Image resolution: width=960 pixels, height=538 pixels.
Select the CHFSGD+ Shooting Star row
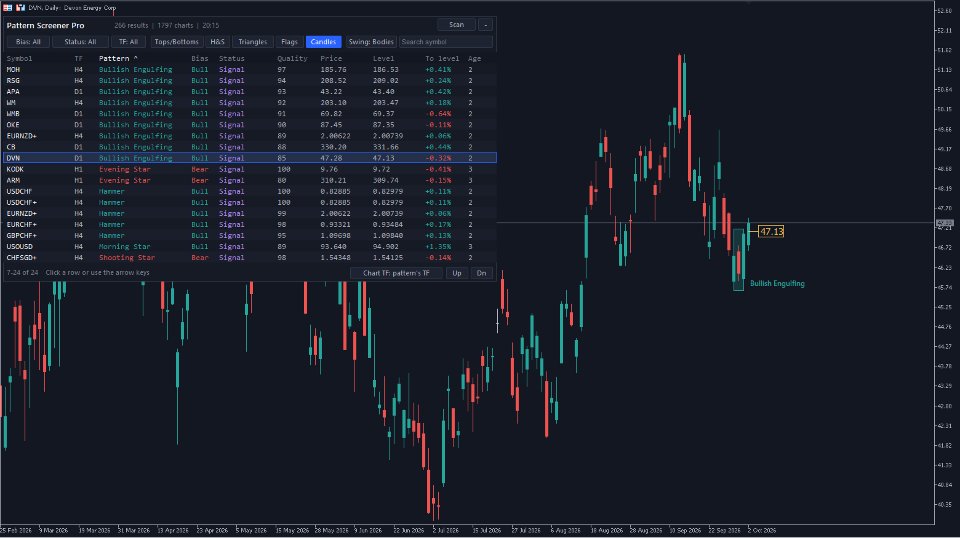[250, 258]
